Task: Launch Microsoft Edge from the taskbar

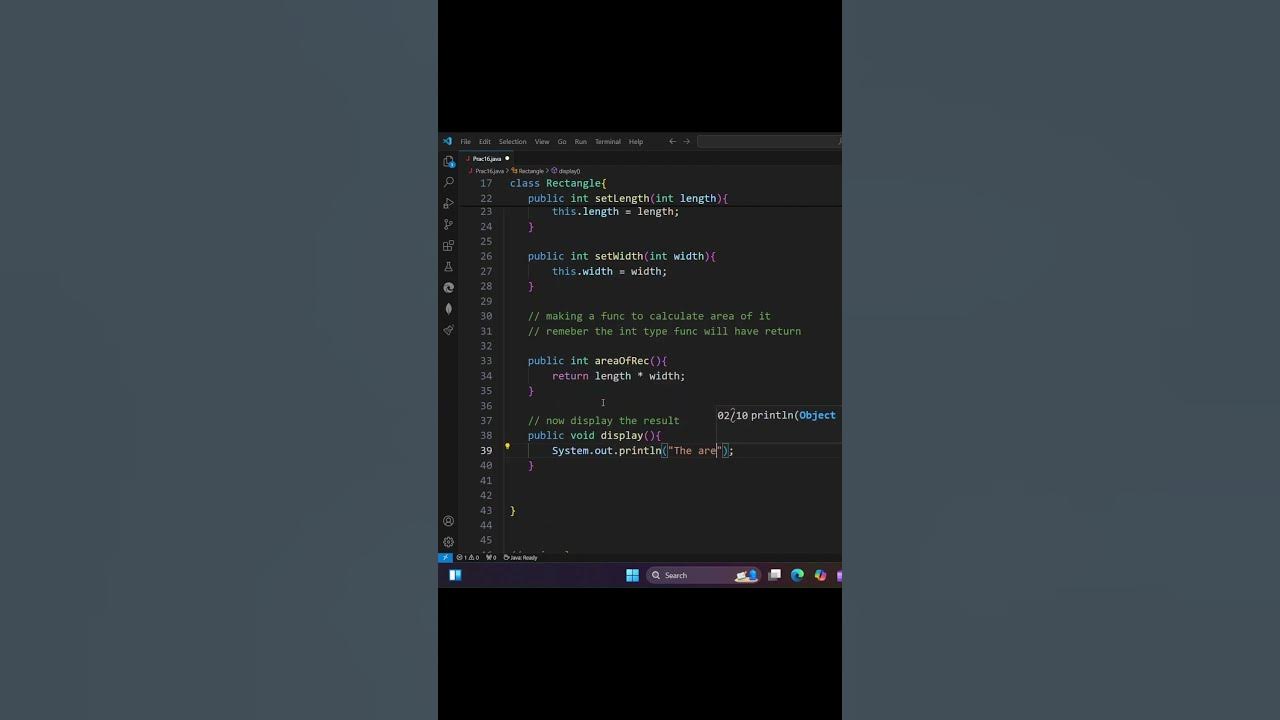Action: pos(797,575)
